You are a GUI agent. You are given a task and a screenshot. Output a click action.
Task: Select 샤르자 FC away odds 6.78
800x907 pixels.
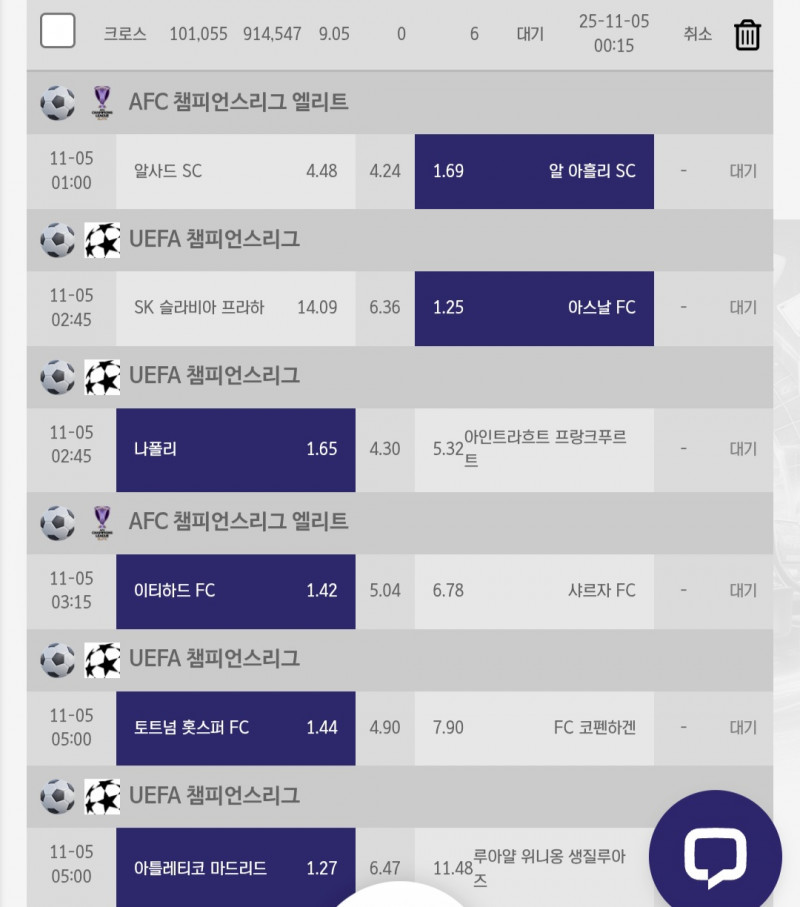point(534,591)
